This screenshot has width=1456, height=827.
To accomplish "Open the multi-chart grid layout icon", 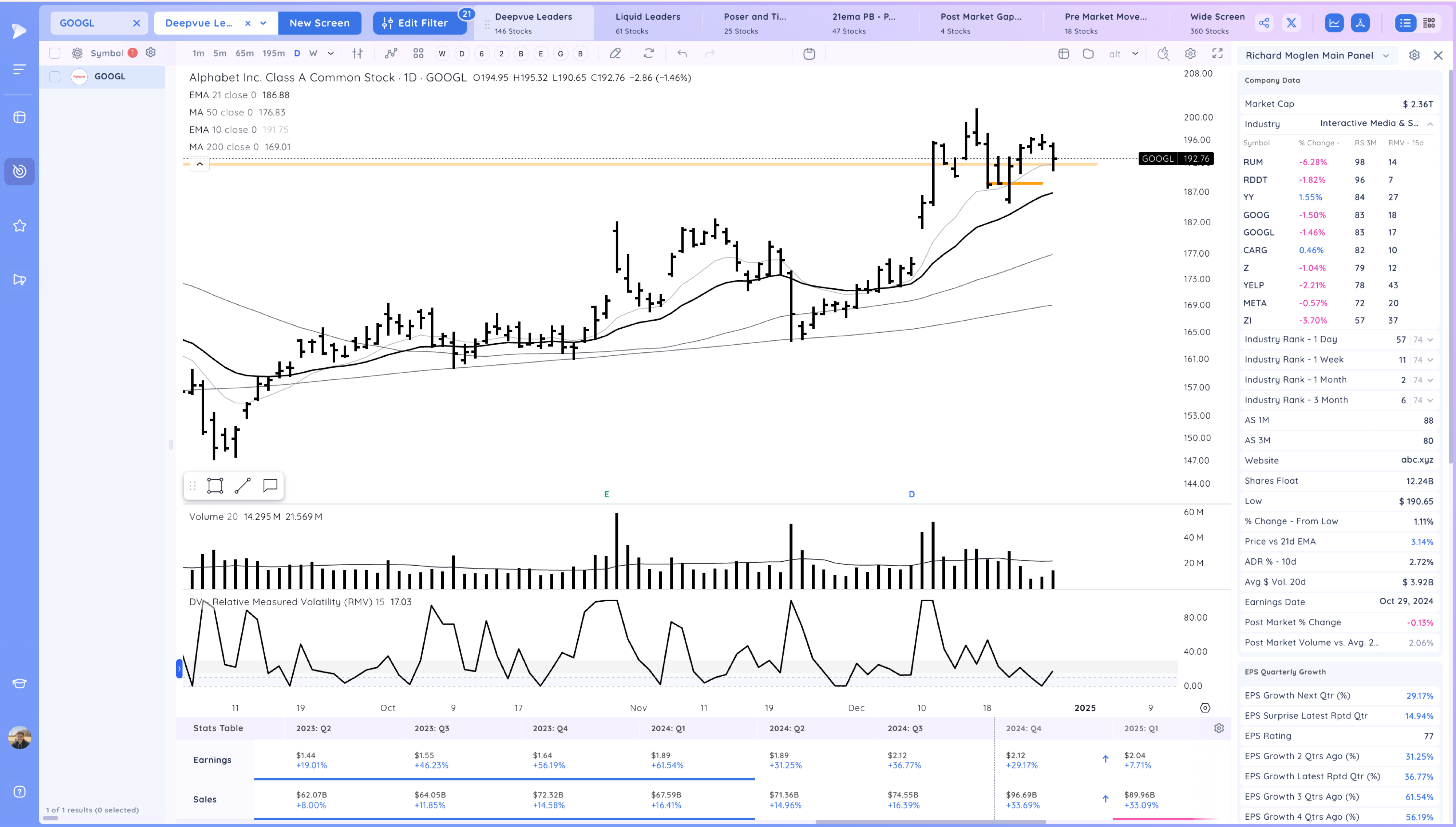I will point(418,54).
